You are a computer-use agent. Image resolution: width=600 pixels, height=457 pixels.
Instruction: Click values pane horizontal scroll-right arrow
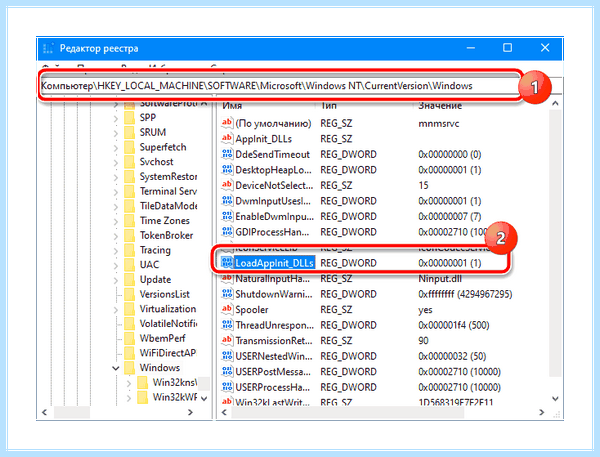tap(541, 412)
